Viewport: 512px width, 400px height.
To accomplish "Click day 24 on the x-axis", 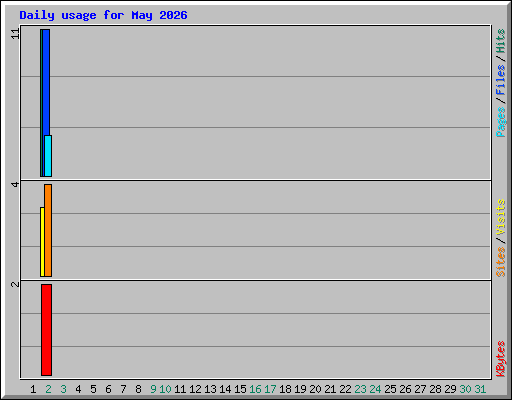I will coord(375,389).
